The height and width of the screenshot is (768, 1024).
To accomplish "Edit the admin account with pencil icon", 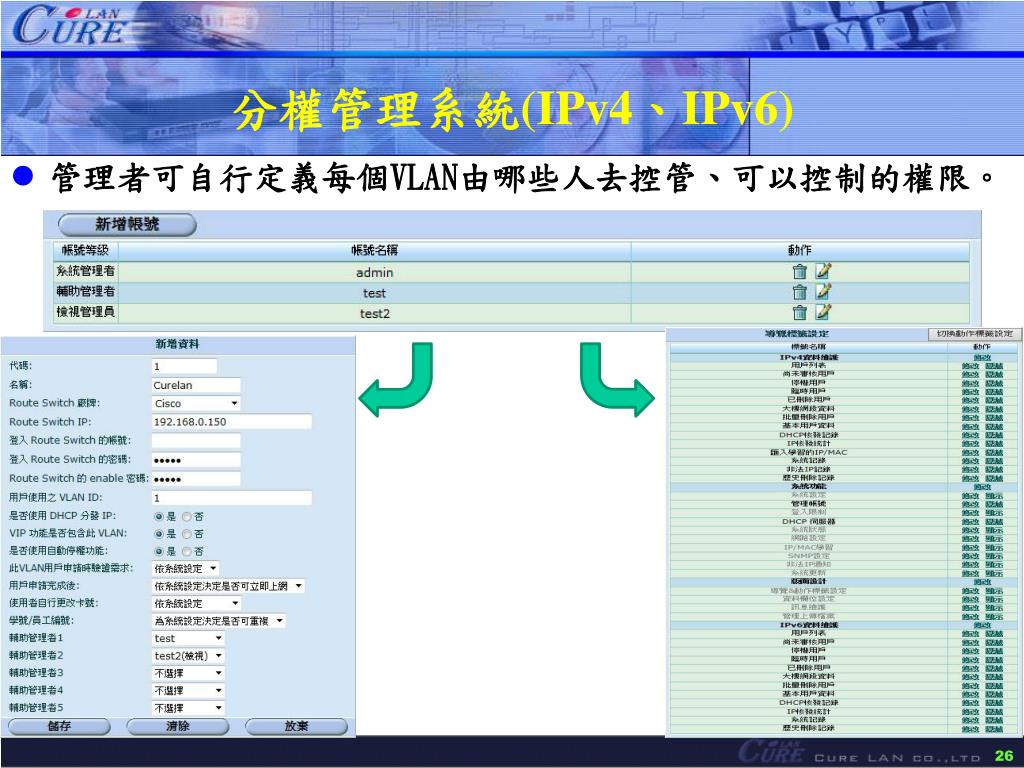I will 823,270.
